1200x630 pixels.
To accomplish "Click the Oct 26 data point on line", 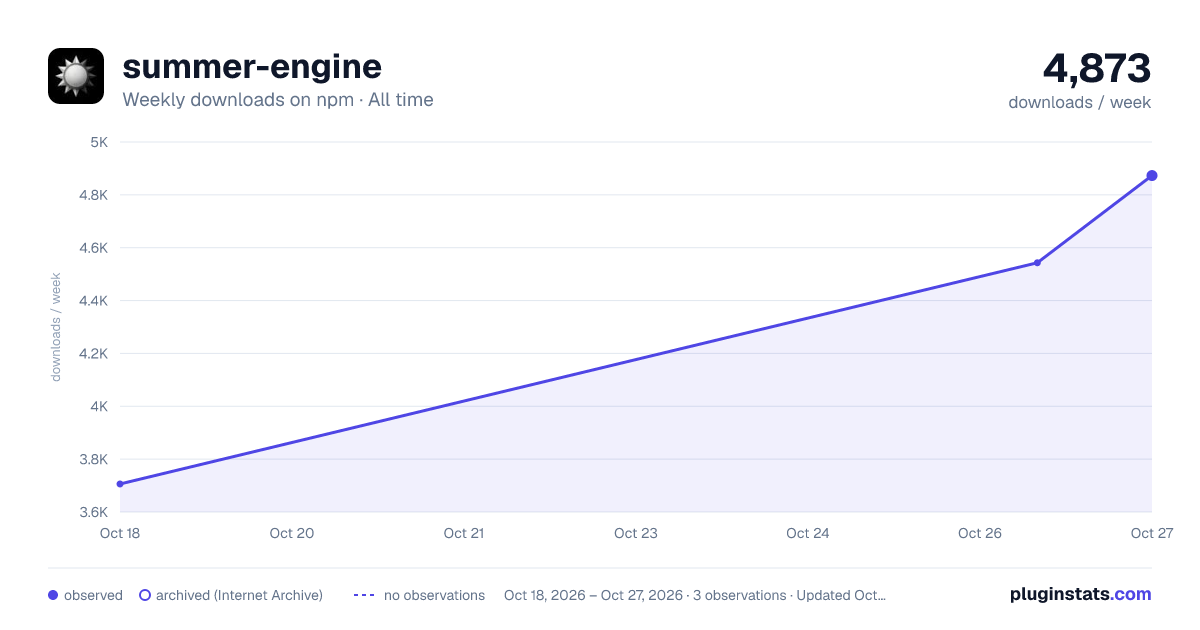I will (1037, 263).
